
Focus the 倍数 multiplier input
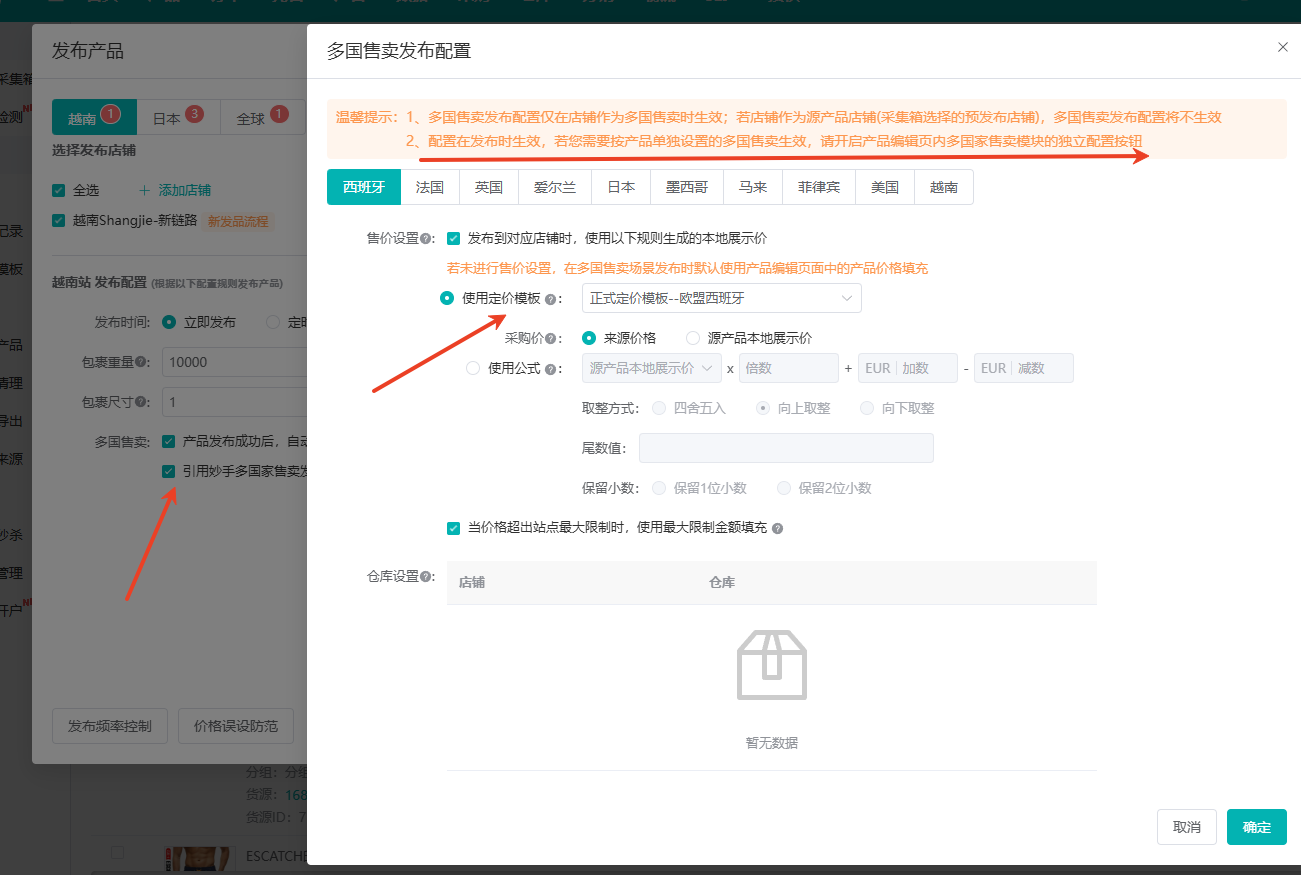tap(788, 368)
